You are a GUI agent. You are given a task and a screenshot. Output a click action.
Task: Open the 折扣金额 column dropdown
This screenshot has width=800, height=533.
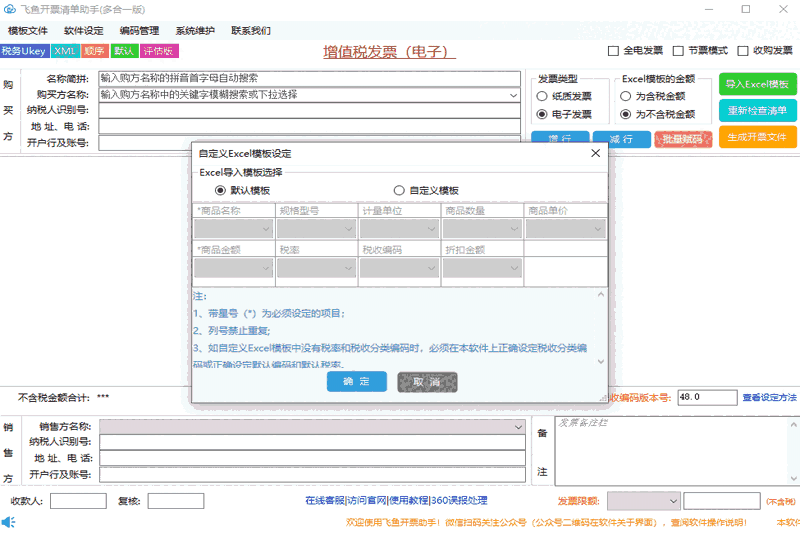(x=482, y=268)
